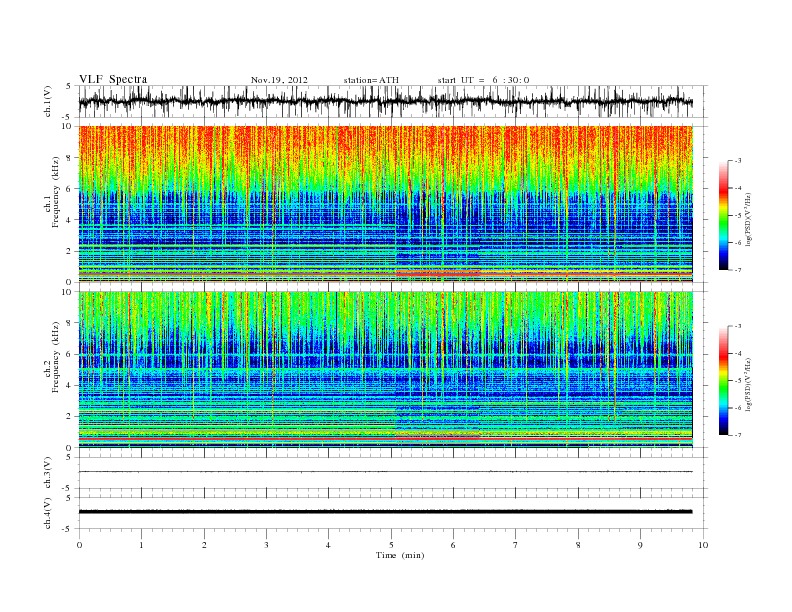Click time axis tick label "6"

454,545
